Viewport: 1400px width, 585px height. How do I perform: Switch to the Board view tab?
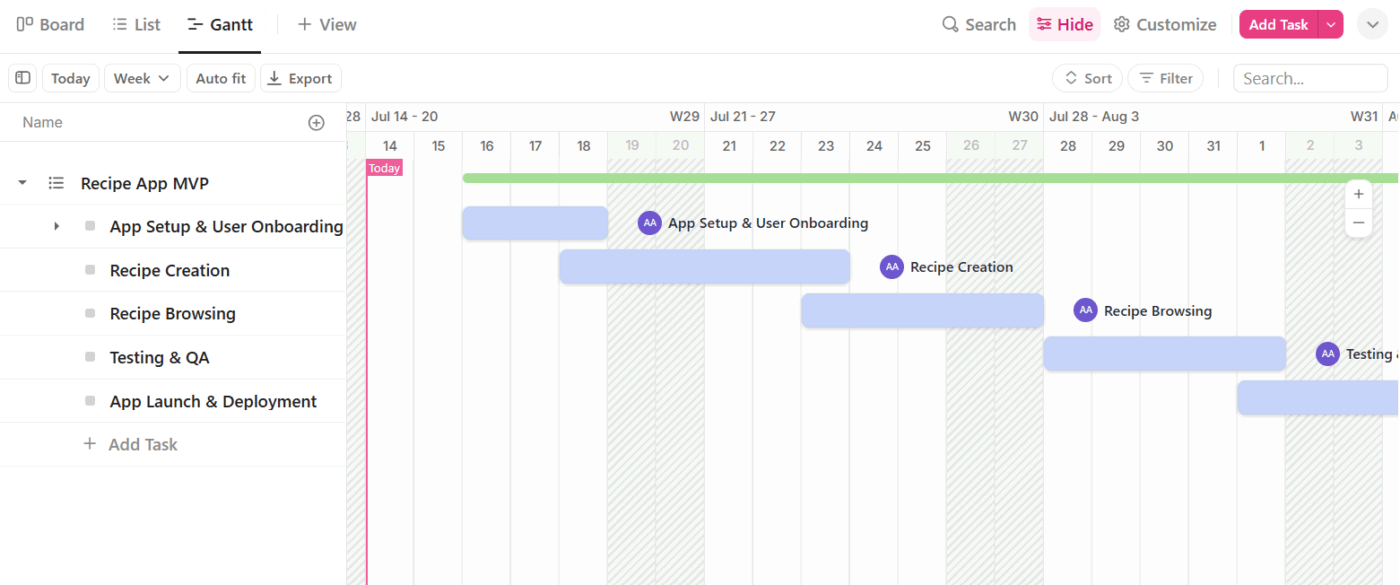click(50, 25)
